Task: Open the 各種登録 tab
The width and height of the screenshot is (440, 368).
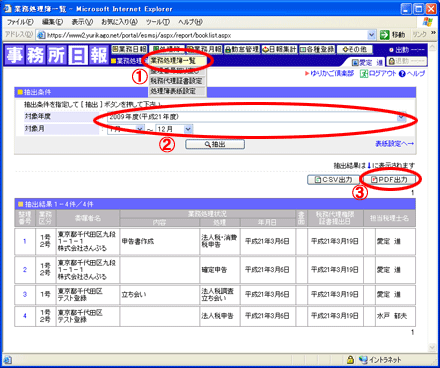Action: (x=317, y=49)
